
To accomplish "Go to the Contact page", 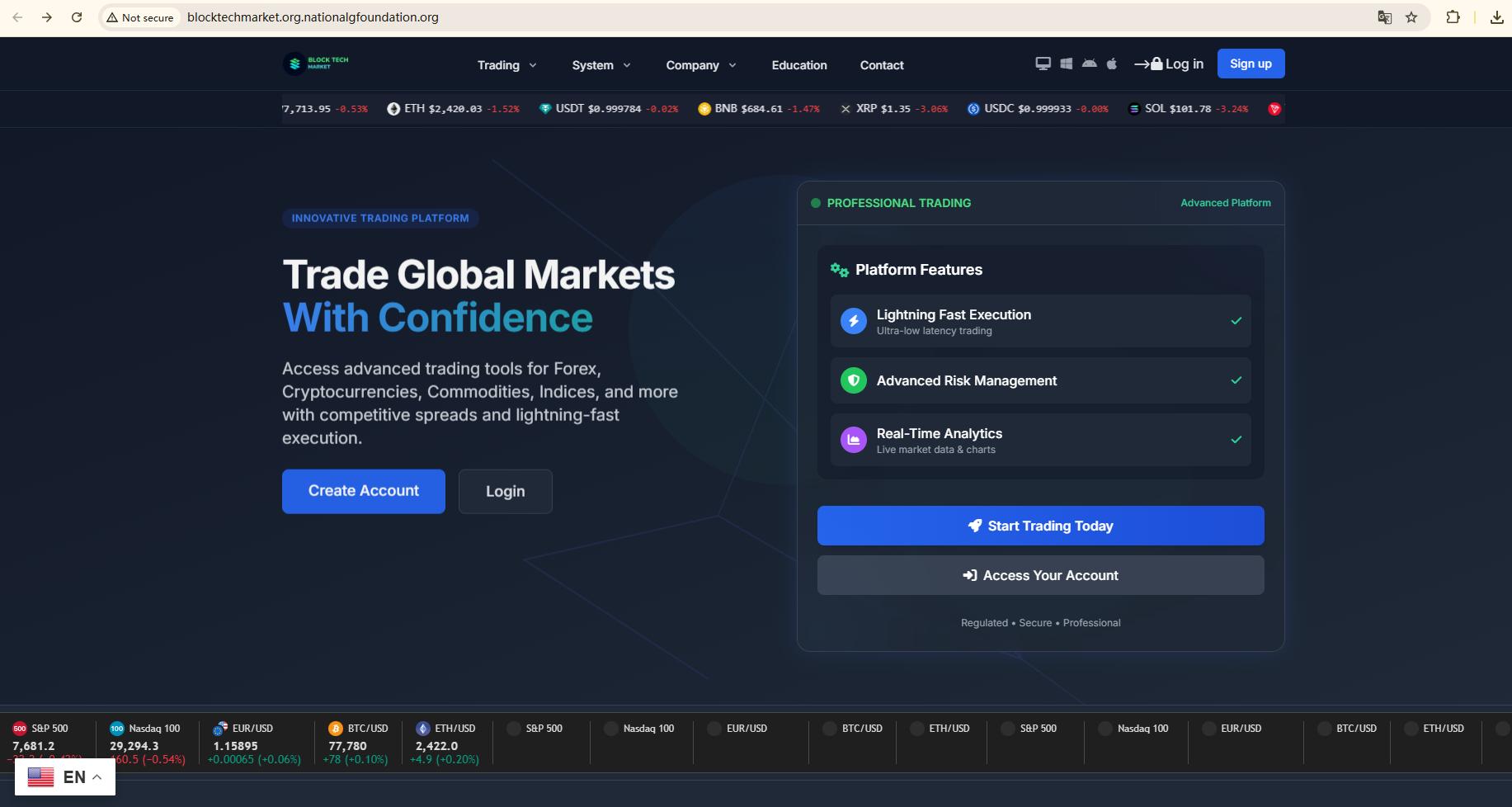I will (x=882, y=65).
